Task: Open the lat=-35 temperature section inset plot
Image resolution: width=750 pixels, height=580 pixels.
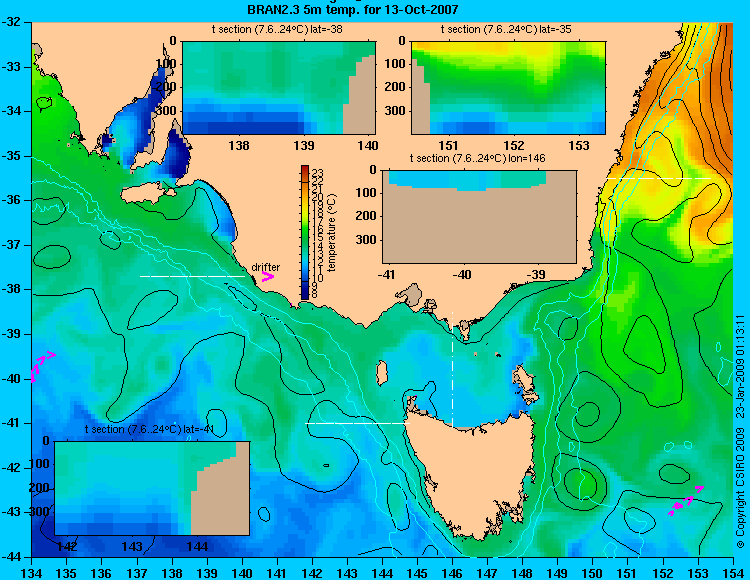Action: tap(508, 88)
